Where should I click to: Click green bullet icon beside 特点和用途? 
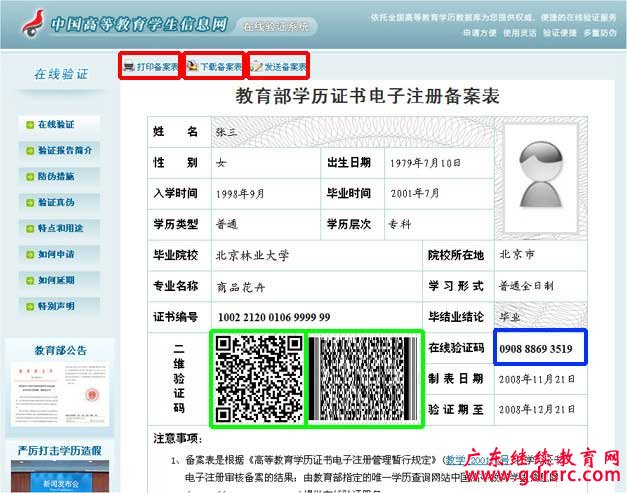point(30,229)
